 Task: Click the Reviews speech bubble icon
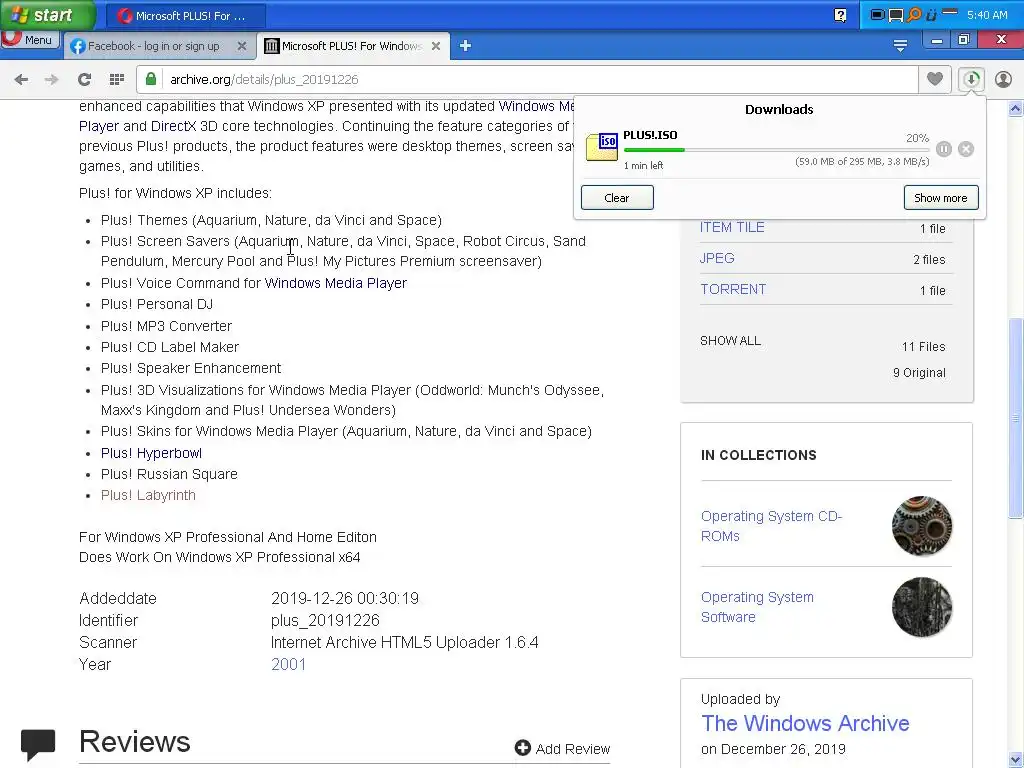point(38,745)
